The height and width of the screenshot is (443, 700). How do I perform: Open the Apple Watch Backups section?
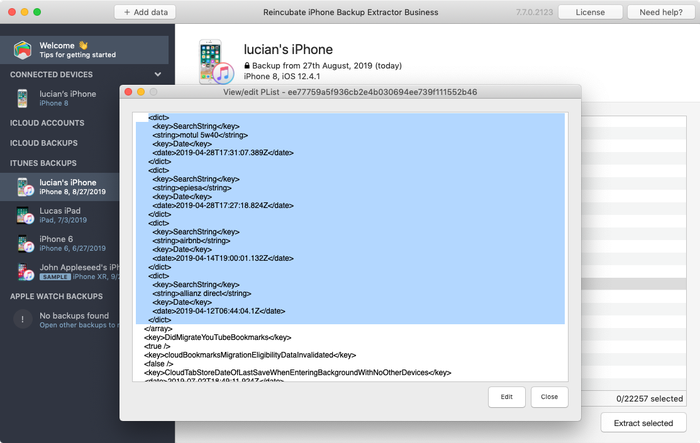[x=56, y=296]
